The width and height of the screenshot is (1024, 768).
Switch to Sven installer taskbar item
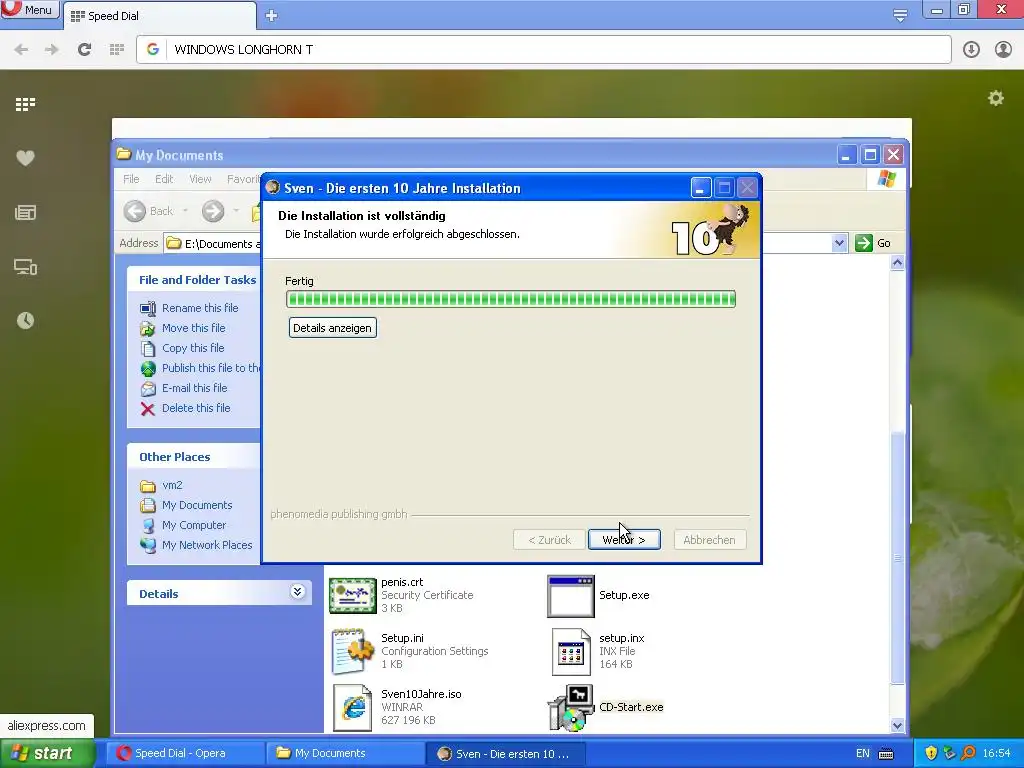[x=505, y=753]
